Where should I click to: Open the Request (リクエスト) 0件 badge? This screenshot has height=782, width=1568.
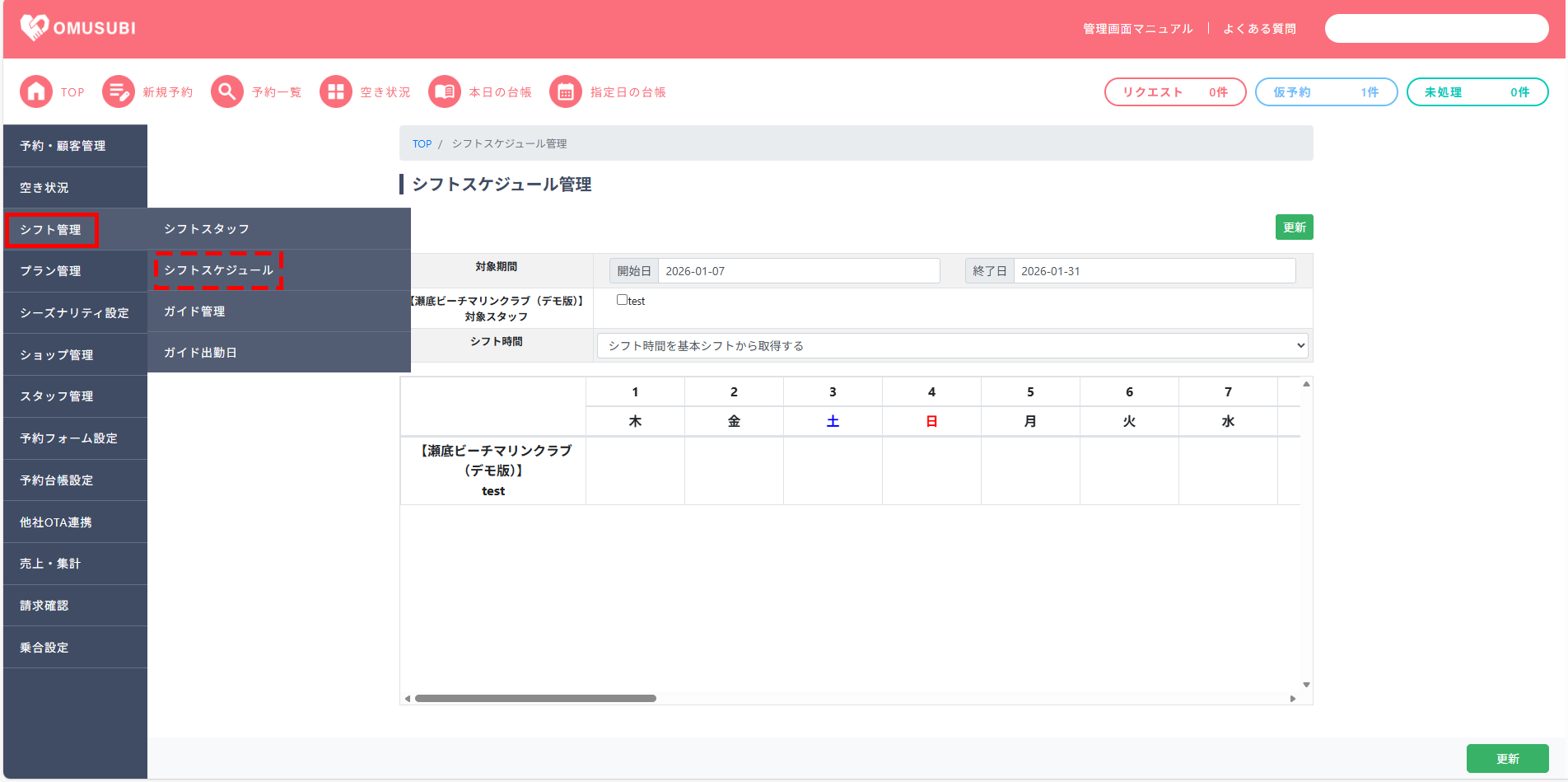tap(1174, 92)
